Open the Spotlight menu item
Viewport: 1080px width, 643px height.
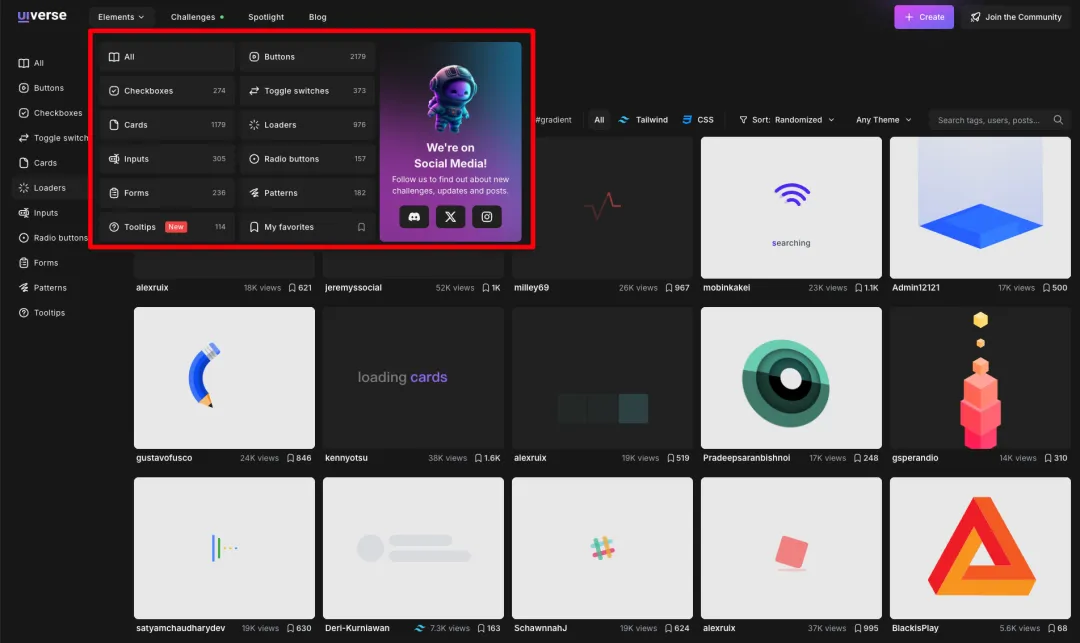(265, 16)
